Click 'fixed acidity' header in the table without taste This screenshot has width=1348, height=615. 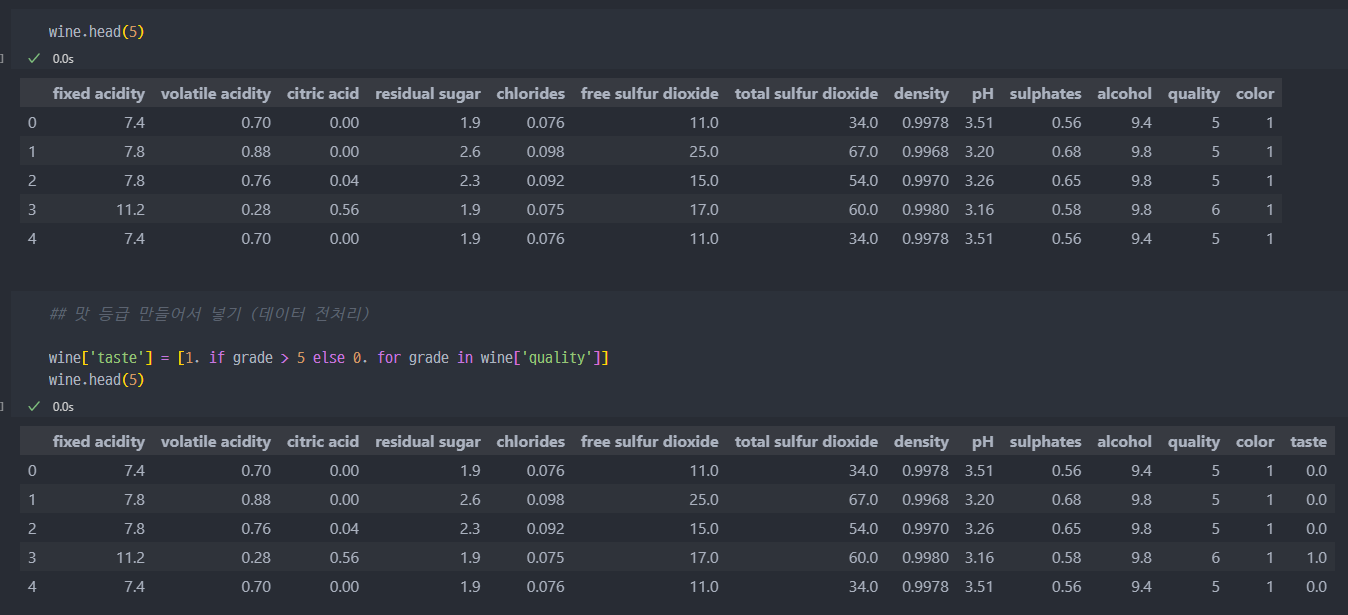coord(99,94)
